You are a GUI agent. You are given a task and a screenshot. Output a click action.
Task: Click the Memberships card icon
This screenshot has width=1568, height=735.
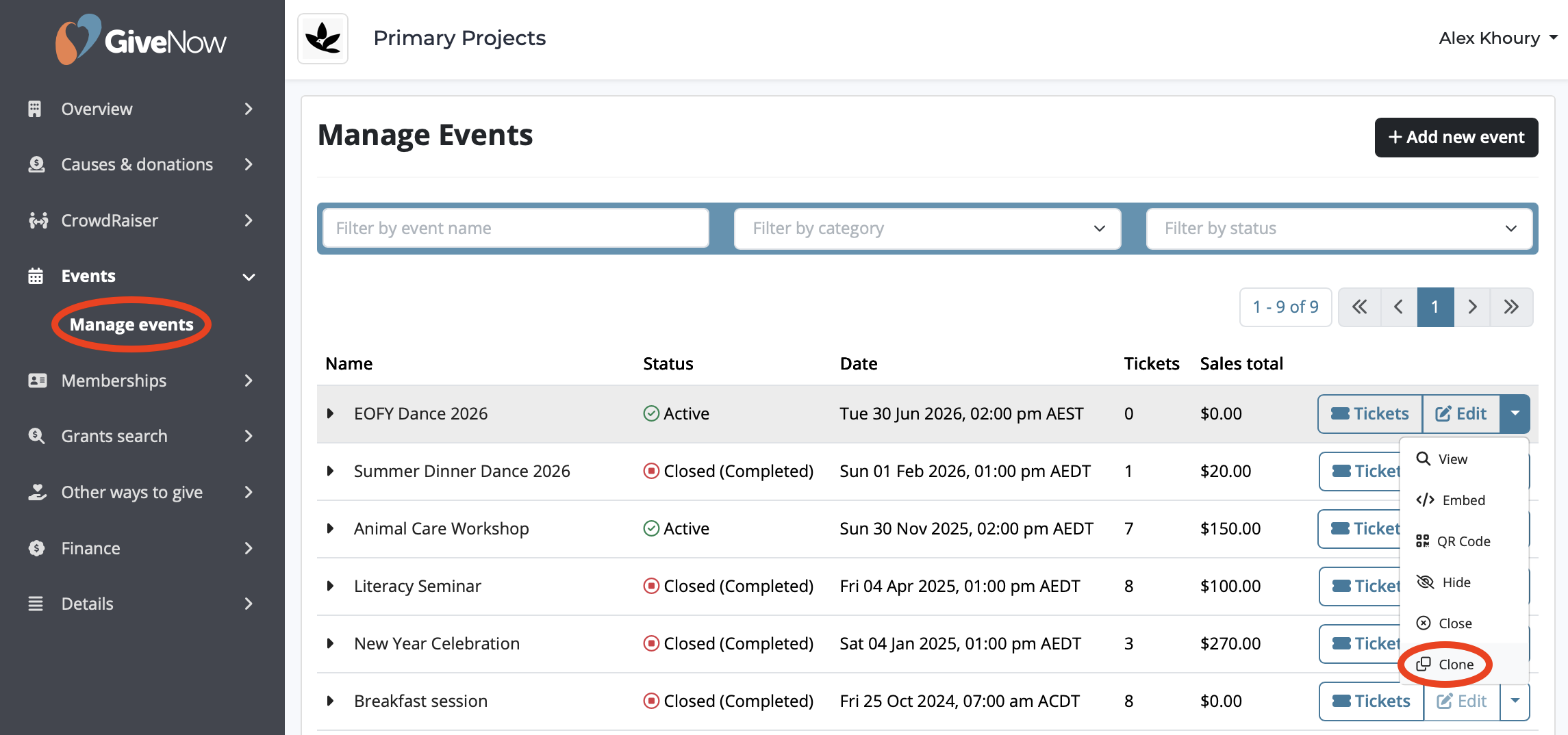tap(37, 381)
